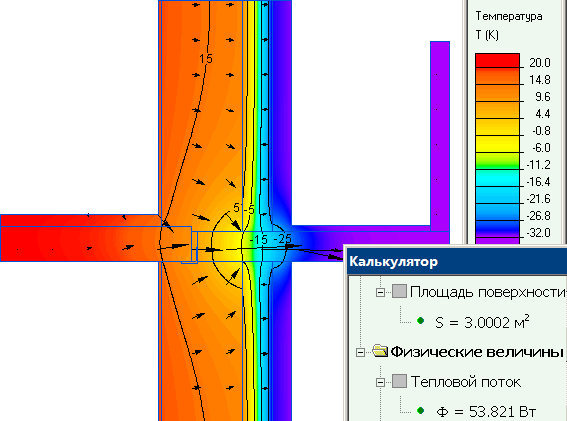Click green bullet next to Ф = 53.821 Вт
The width and height of the screenshot is (567, 421).
pos(420,411)
